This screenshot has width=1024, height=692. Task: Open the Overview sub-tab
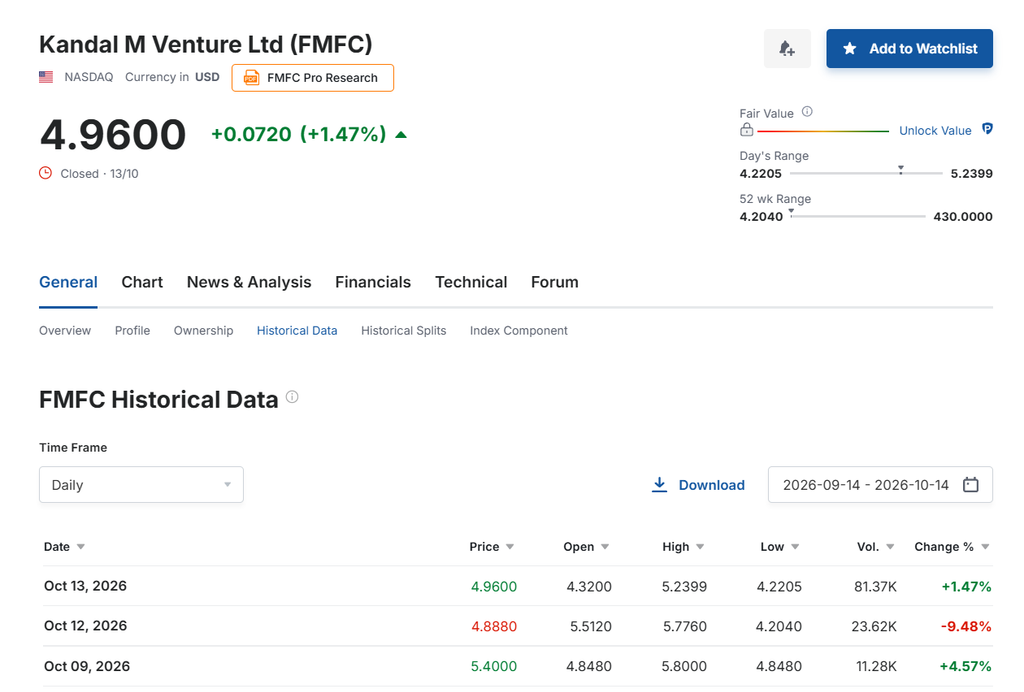[x=65, y=330]
